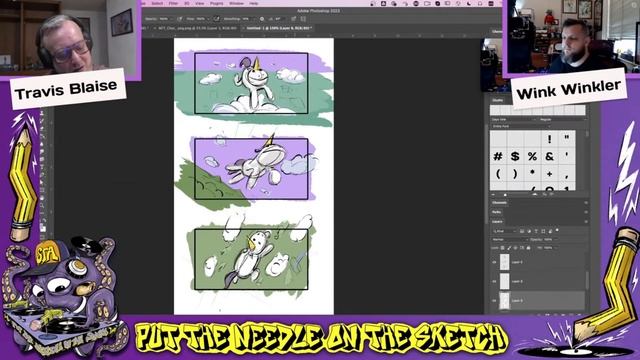The image size is (640, 360).
Task: Switch to the Glyphs panel tab
Action: tap(498, 100)
